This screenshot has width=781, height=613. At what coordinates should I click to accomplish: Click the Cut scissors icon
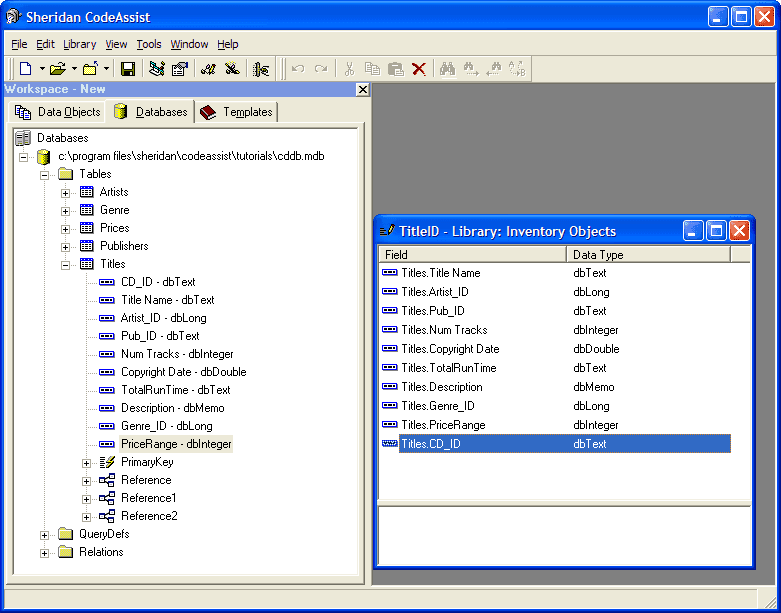click(x=349, y=69)
